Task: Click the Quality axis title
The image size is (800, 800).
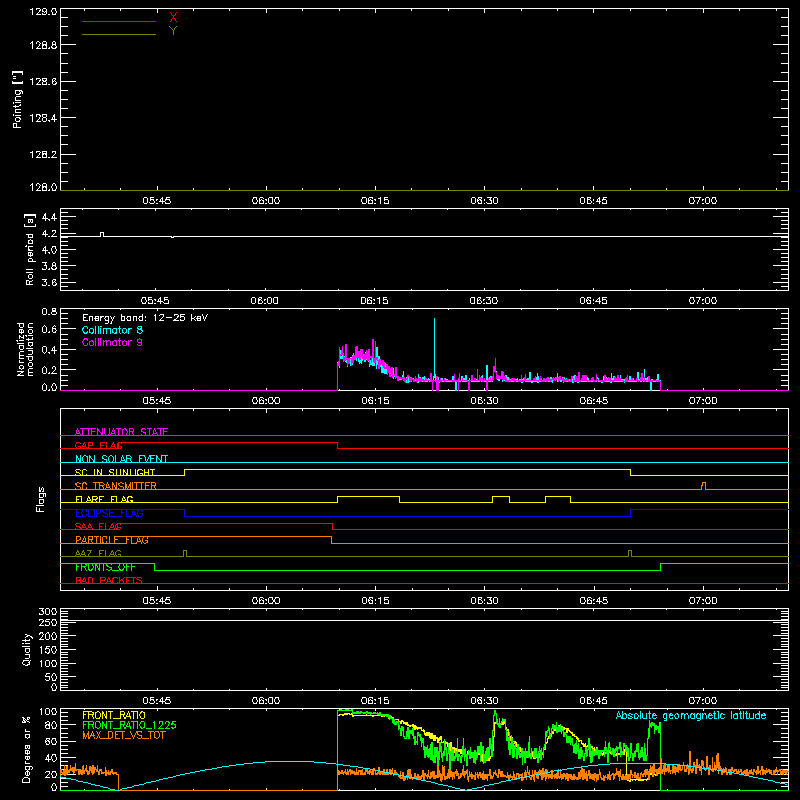Action: point(27,649)
